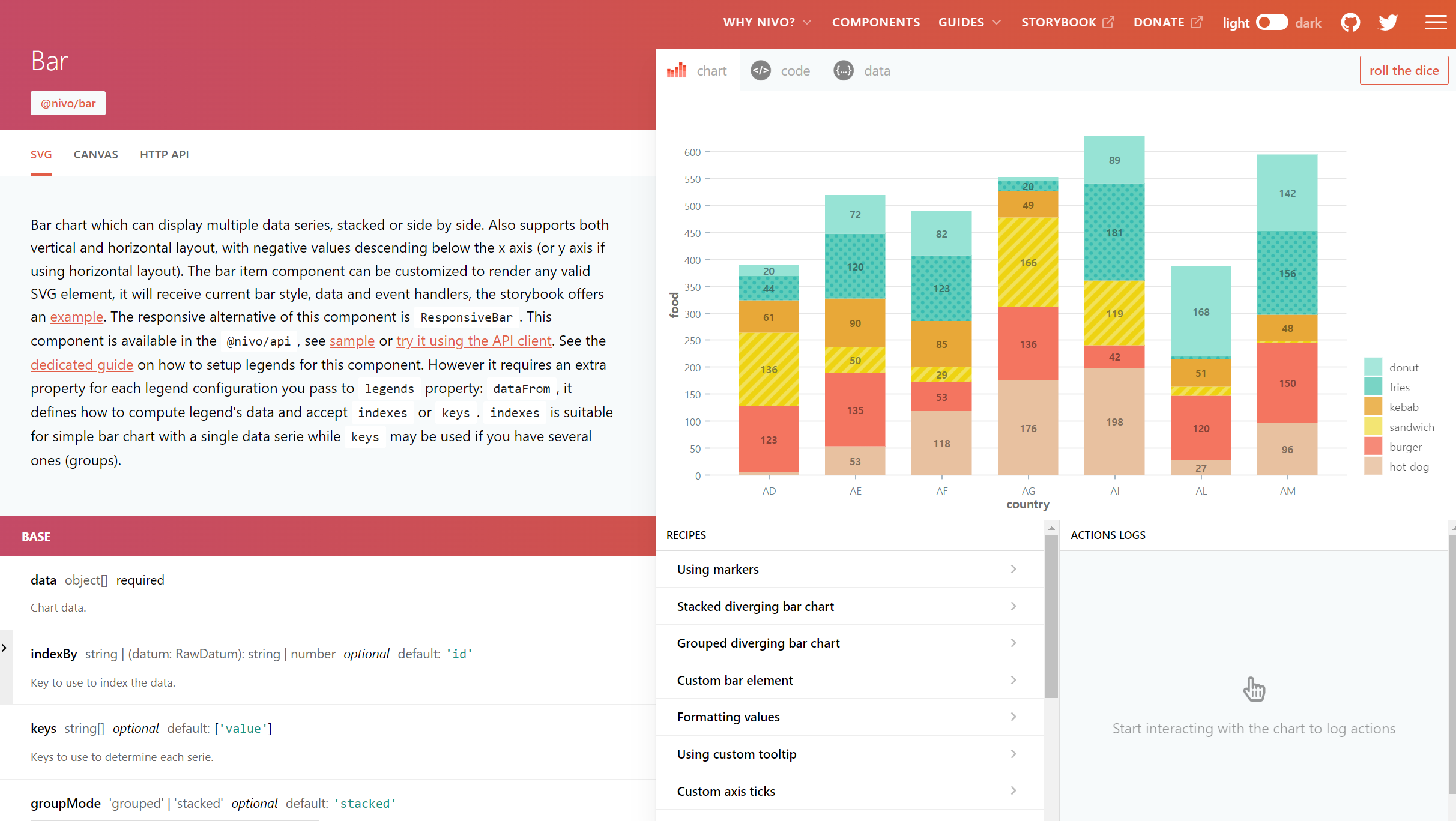
Task: Click the keys property name
Action: click(43, 728)
